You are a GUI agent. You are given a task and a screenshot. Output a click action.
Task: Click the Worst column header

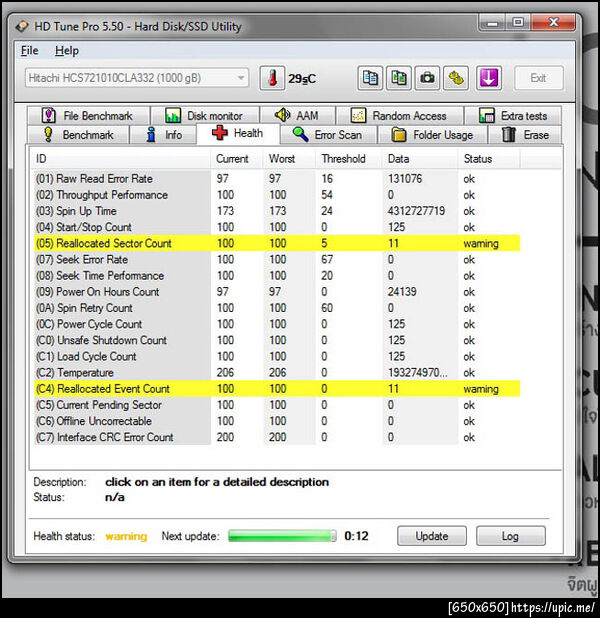pyautogui.click(x=289, y=159)
